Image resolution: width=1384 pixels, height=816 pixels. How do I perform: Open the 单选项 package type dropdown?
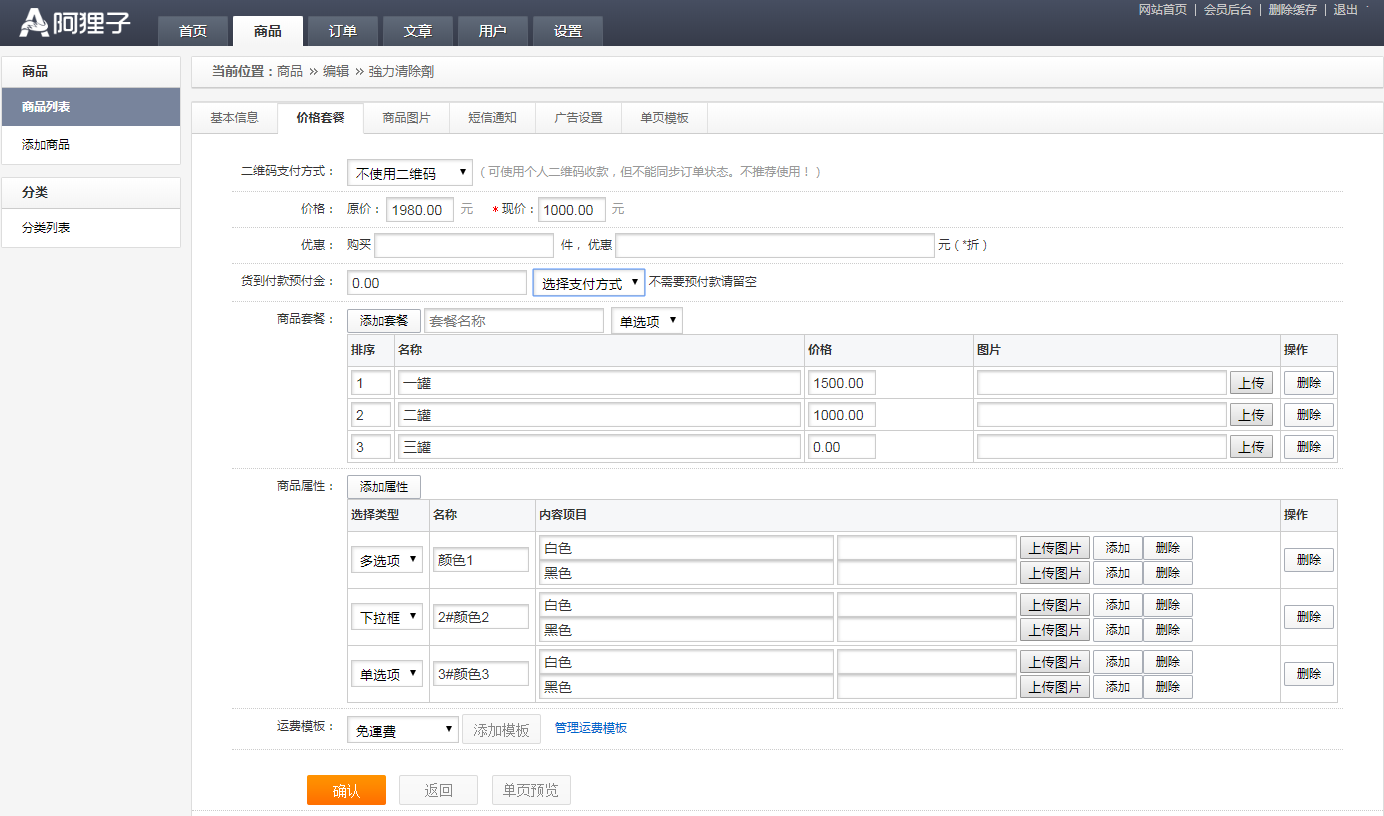[646, 321]
